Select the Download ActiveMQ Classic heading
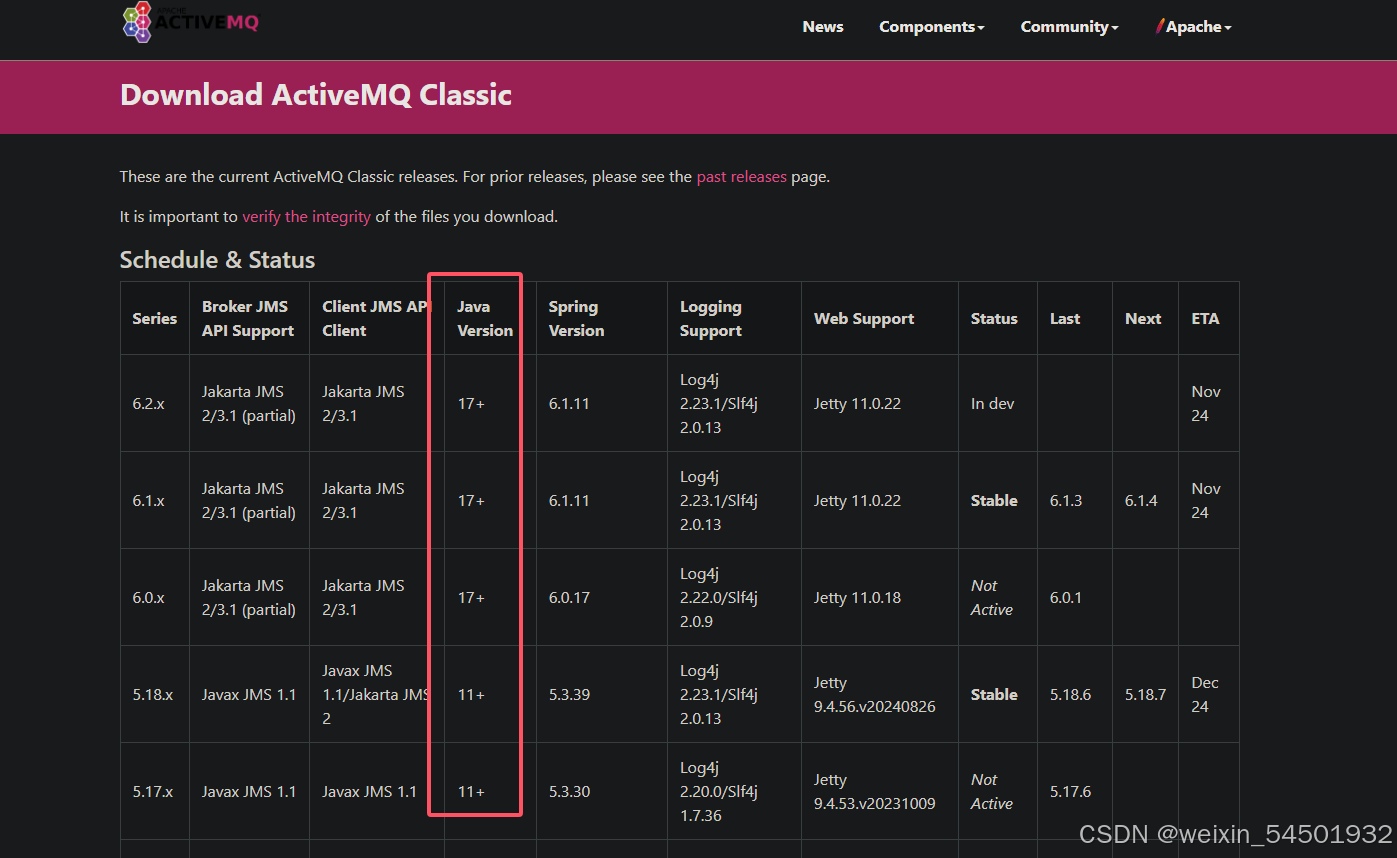This screenshot has width=1397, height=858. click(x=315, y=95)
